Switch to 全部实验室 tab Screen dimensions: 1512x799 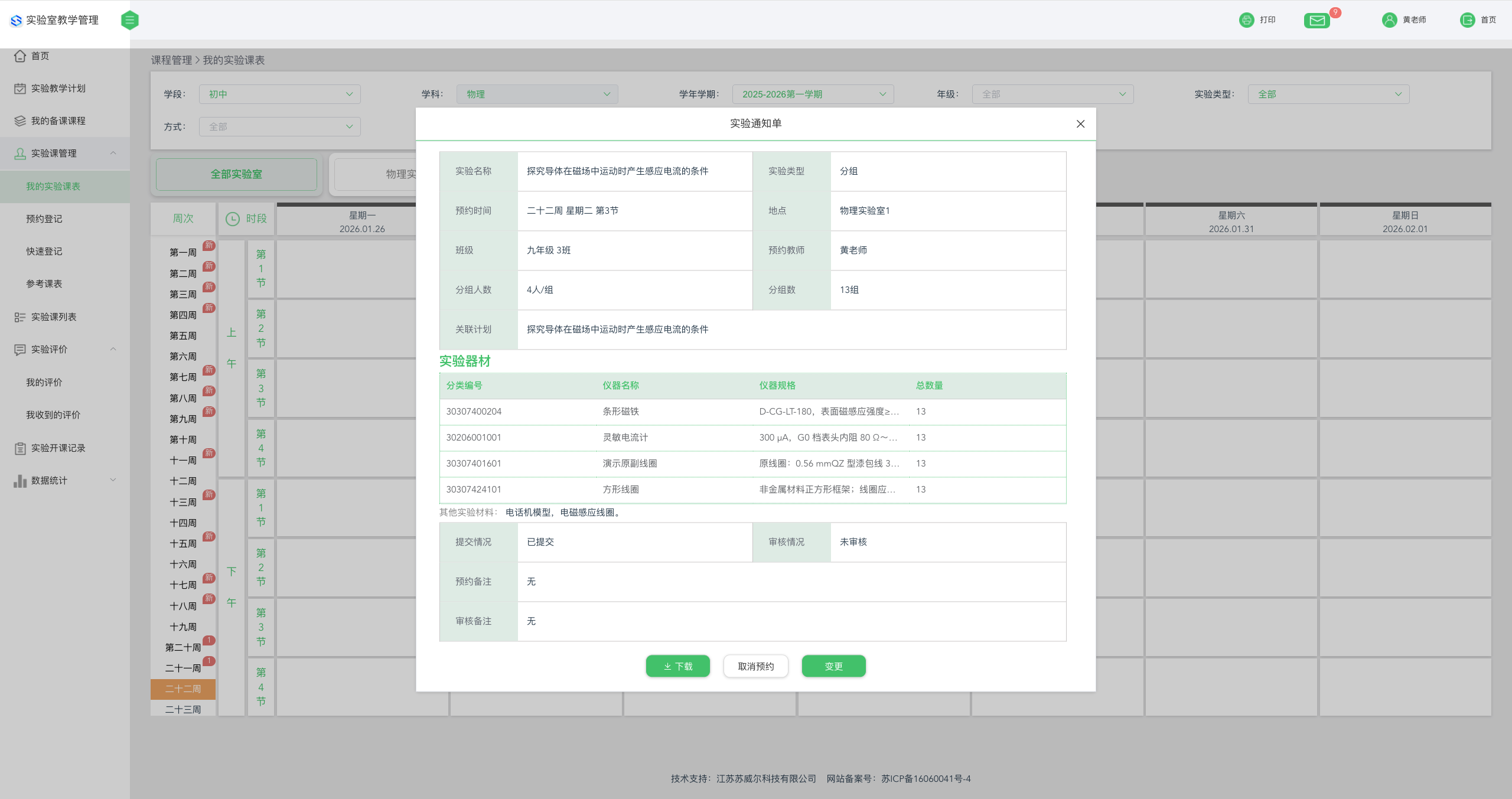236,174
